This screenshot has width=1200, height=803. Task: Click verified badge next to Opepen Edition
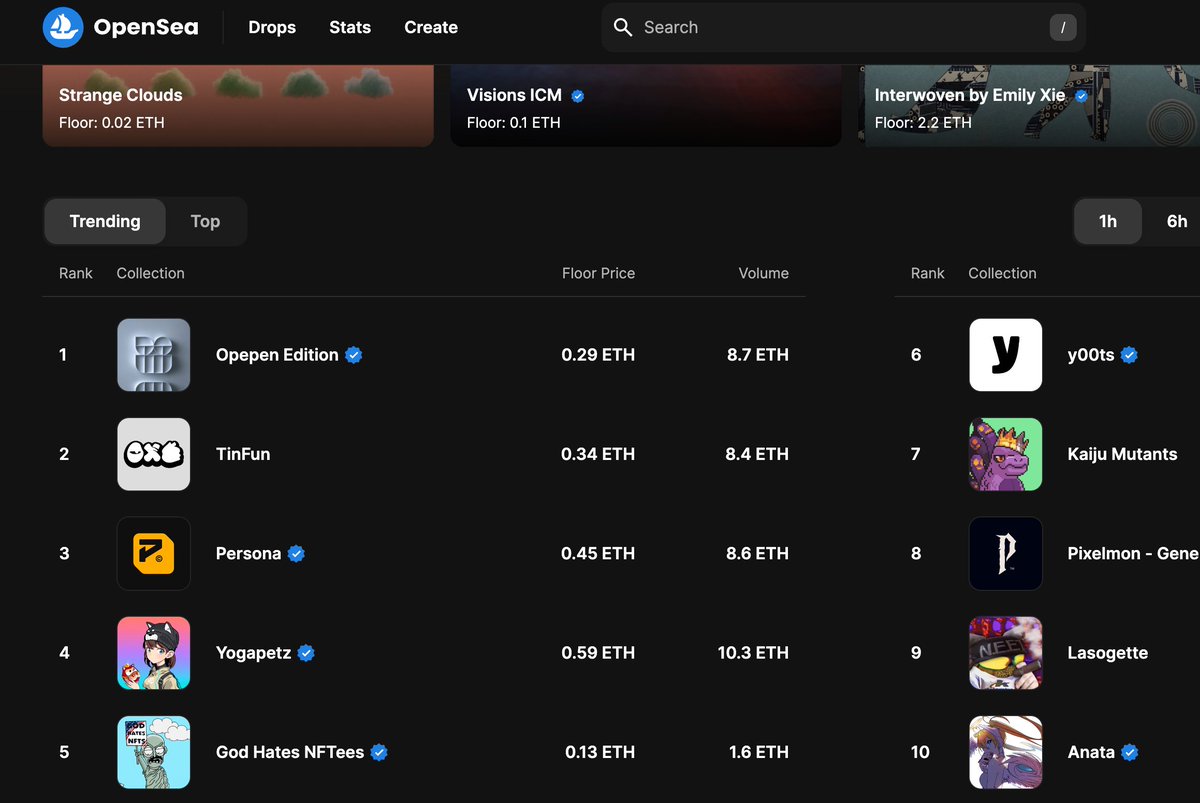point(354,355)
